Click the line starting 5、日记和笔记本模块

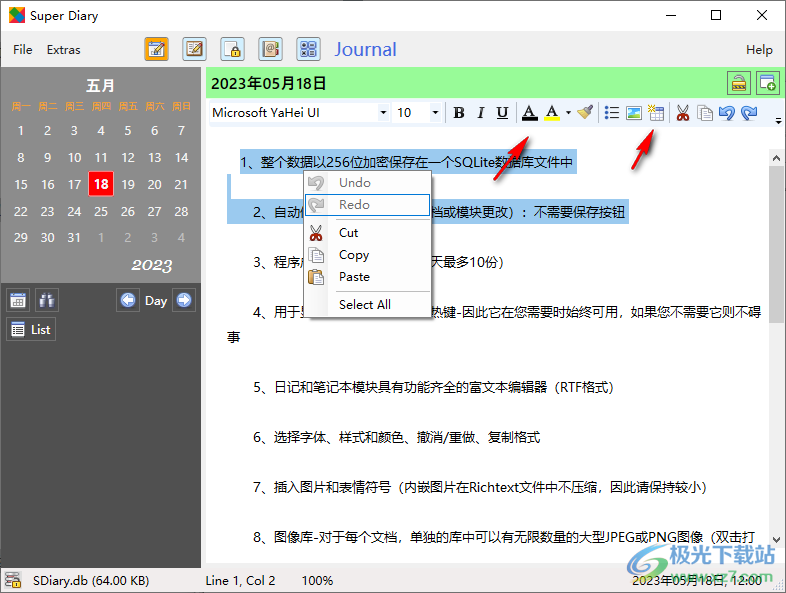[433, 387]
